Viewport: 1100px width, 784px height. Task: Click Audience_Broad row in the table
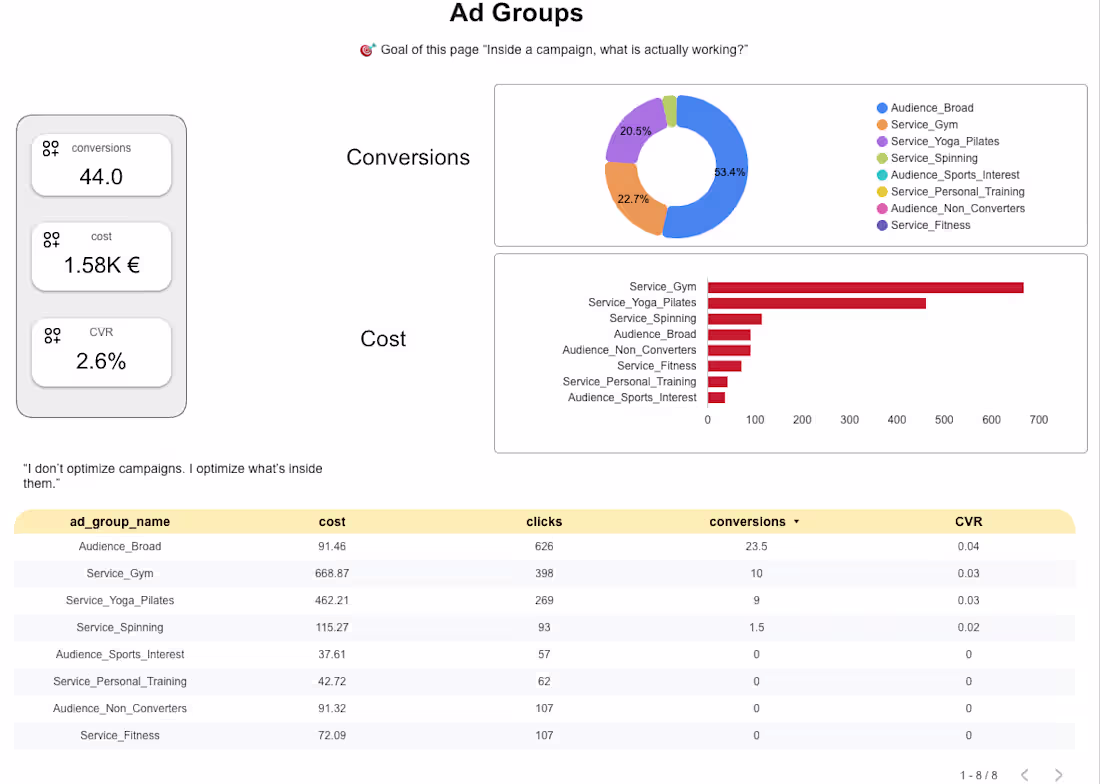pos(544,546)
